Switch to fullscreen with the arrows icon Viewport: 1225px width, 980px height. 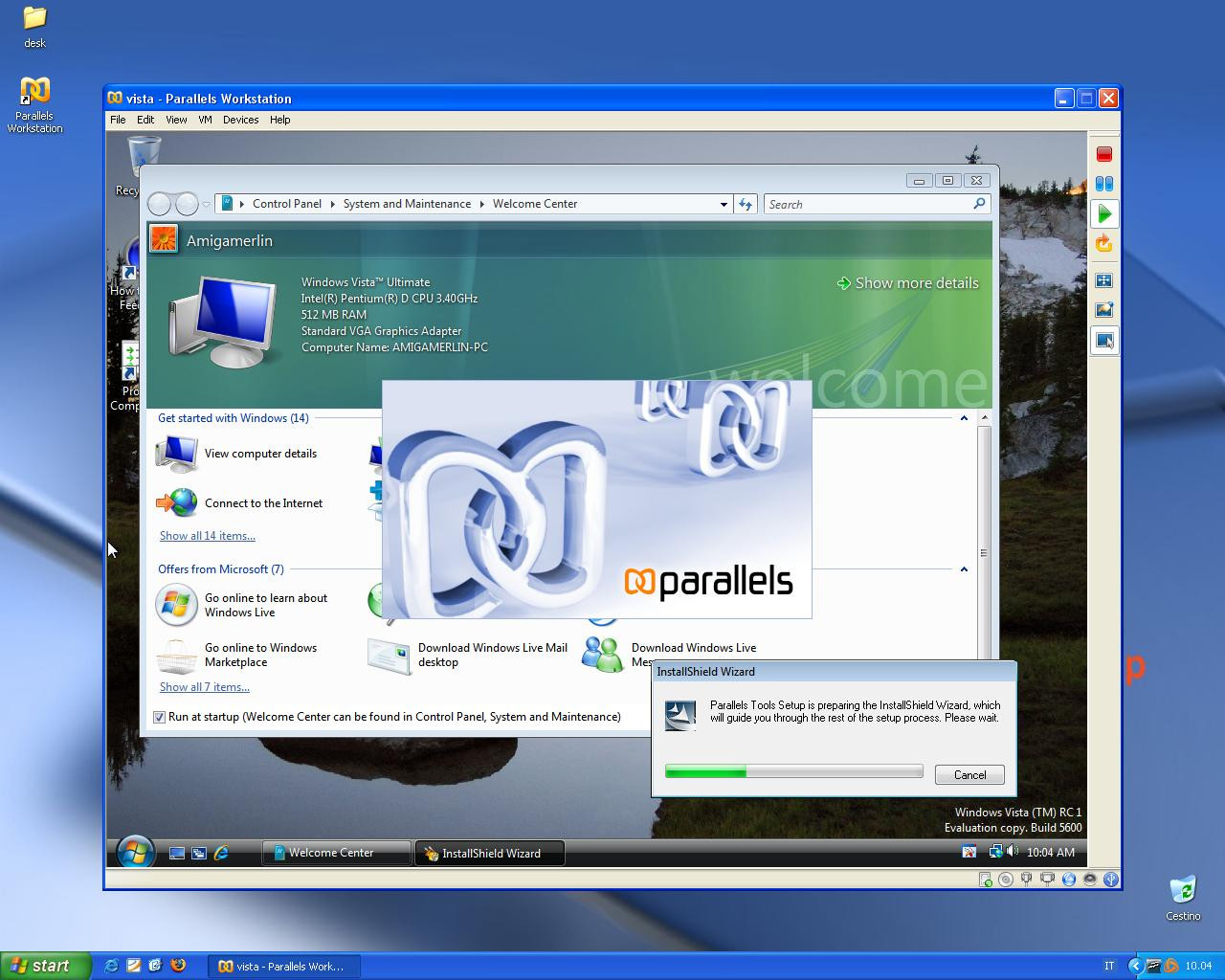(x=1103, y=280)
